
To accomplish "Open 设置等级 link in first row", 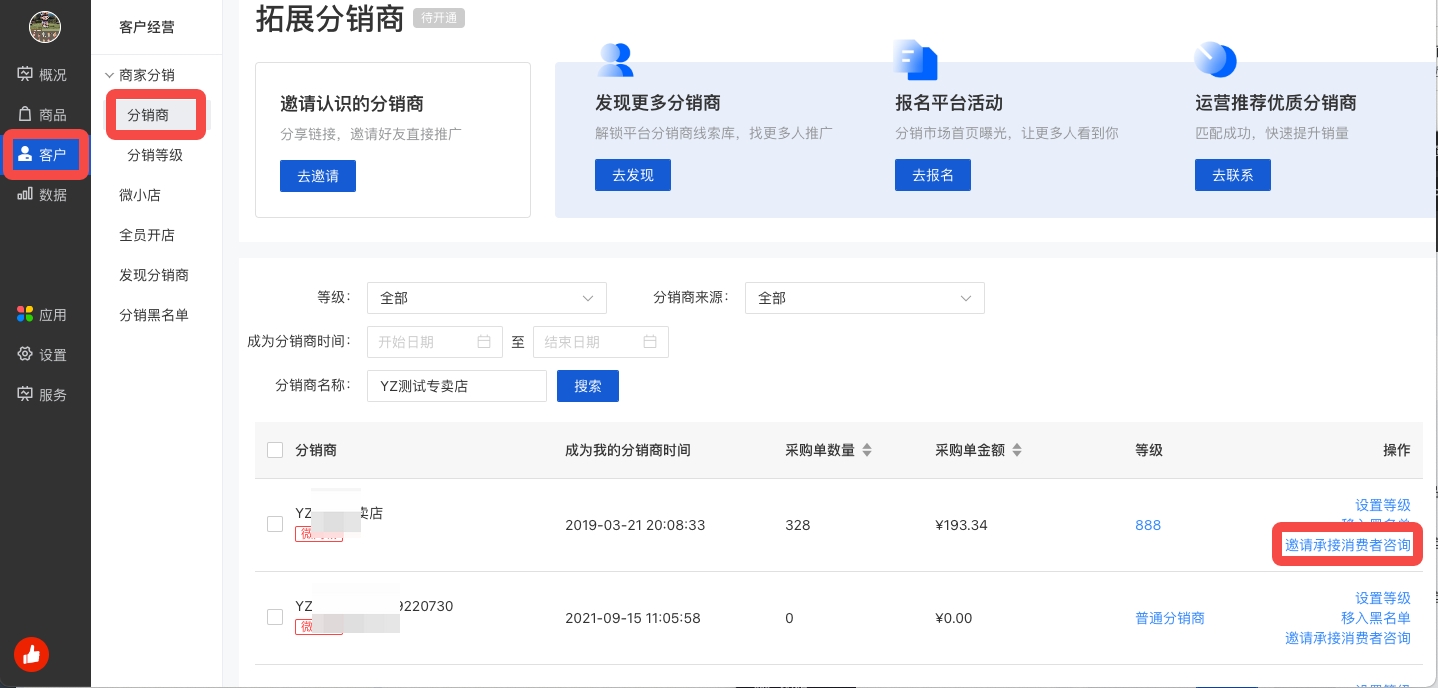I will click(1382, 505).
